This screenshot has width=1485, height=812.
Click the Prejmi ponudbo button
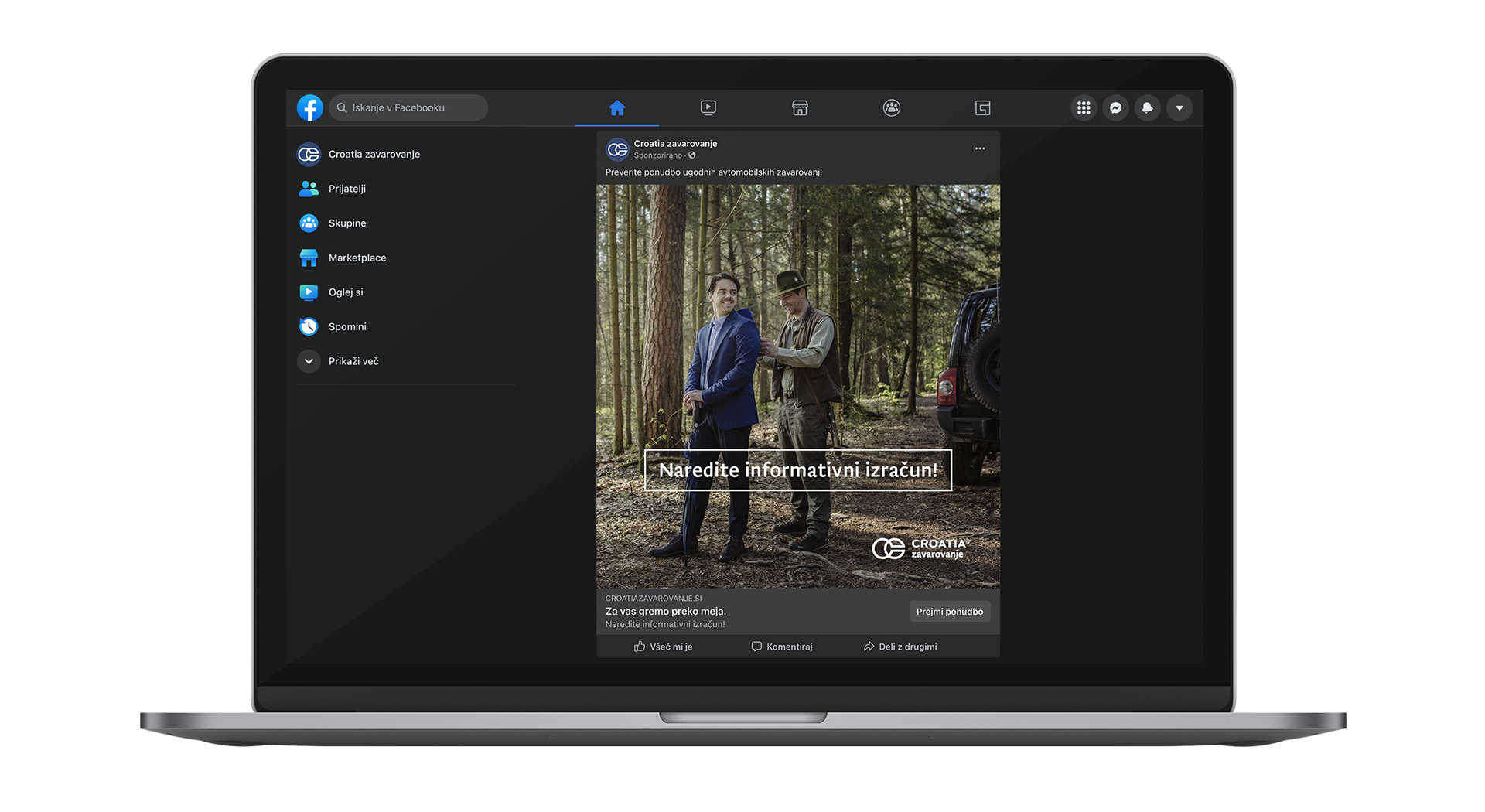[949, 612]
